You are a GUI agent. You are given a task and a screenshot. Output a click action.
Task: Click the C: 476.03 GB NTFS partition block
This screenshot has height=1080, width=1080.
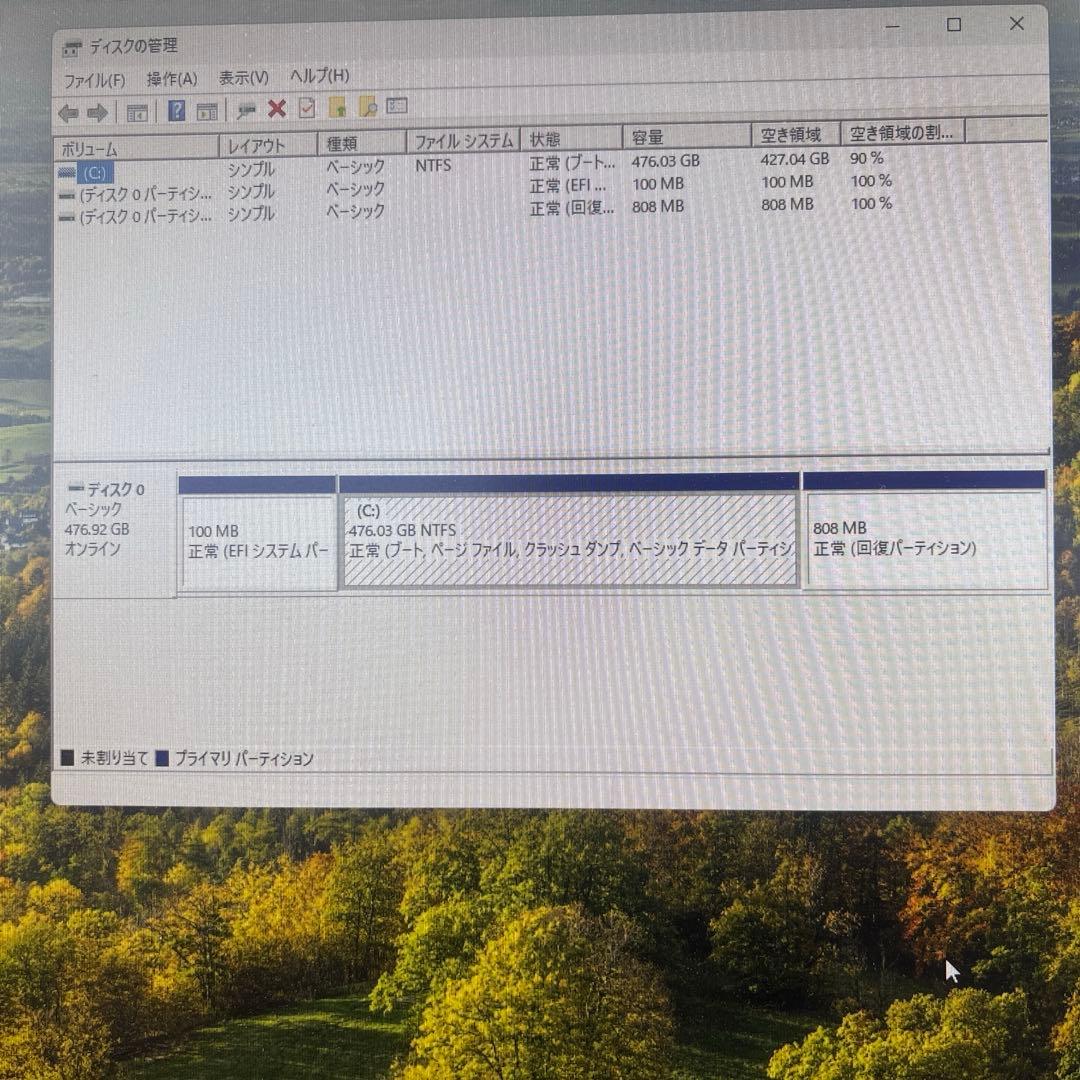click(570, 537)
